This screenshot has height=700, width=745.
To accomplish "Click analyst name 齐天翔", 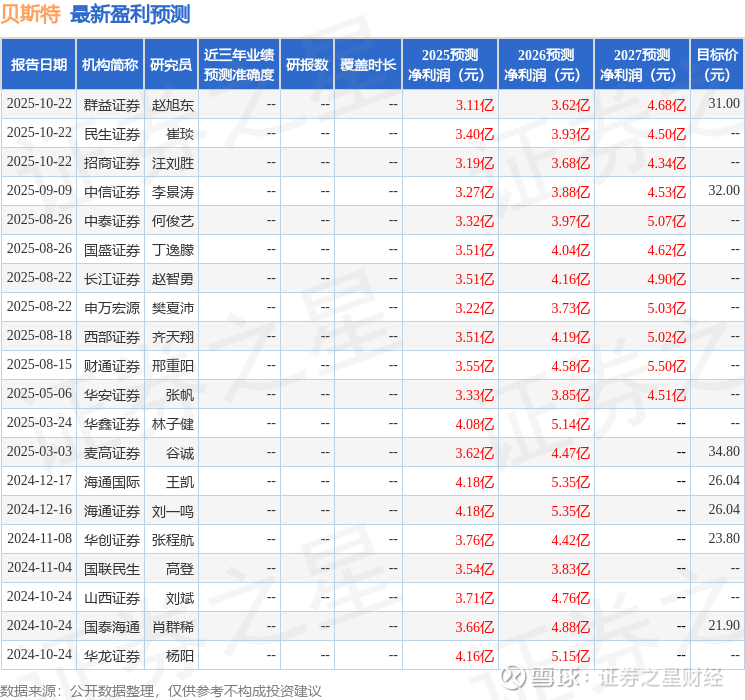I will 173,337.
